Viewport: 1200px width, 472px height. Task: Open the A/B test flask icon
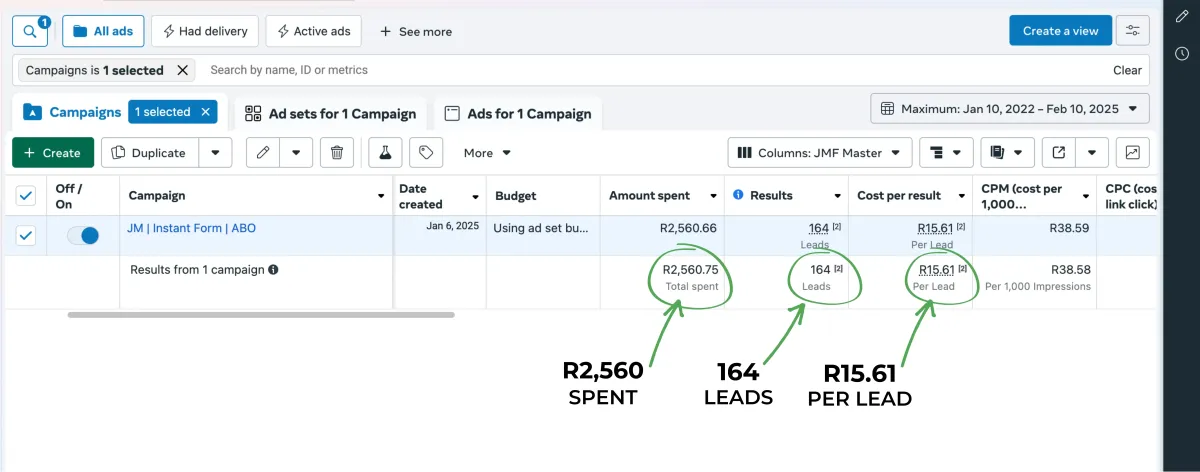point(384,153)
